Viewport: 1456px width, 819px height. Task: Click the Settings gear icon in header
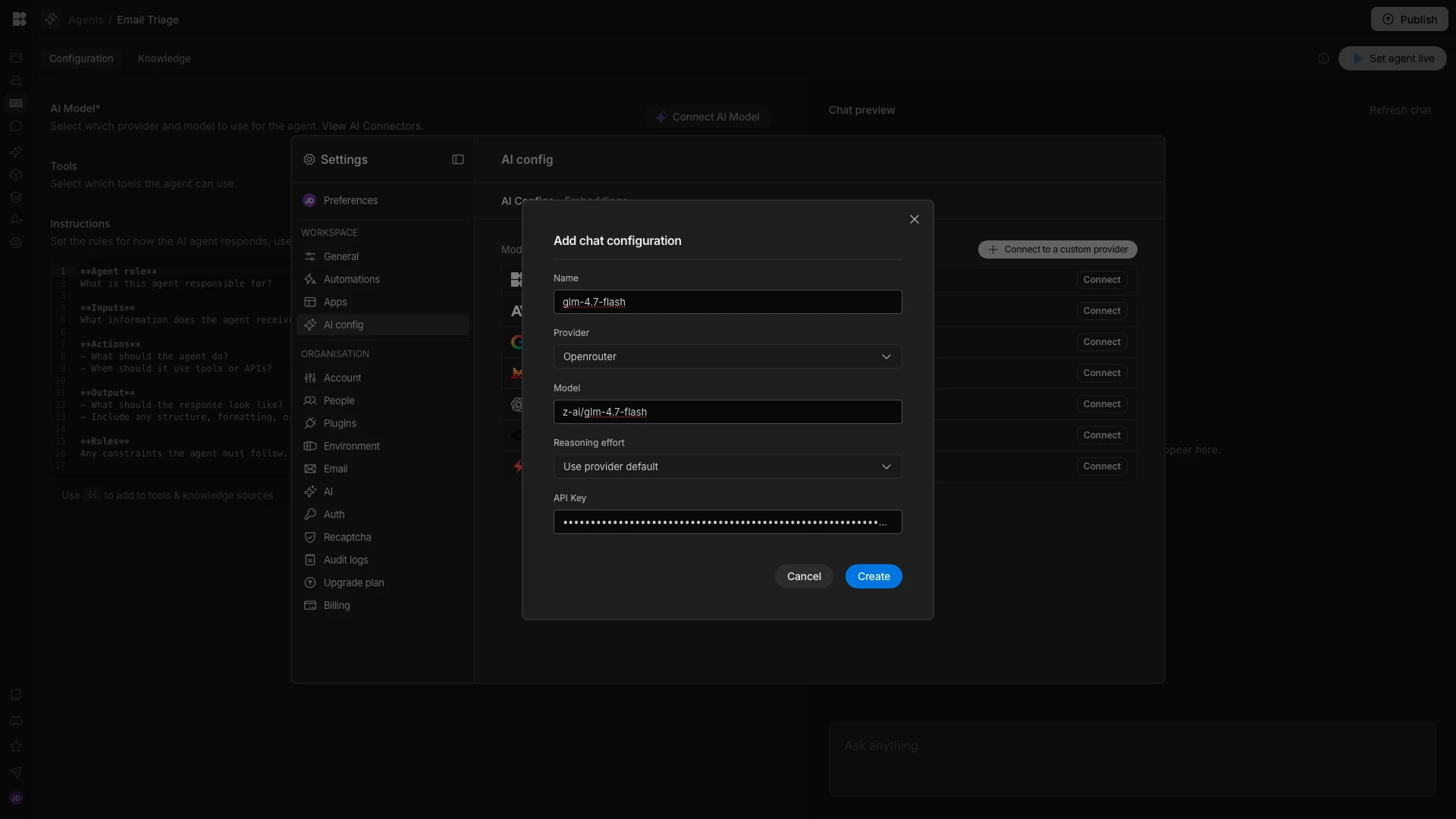[x=309, y=159]
